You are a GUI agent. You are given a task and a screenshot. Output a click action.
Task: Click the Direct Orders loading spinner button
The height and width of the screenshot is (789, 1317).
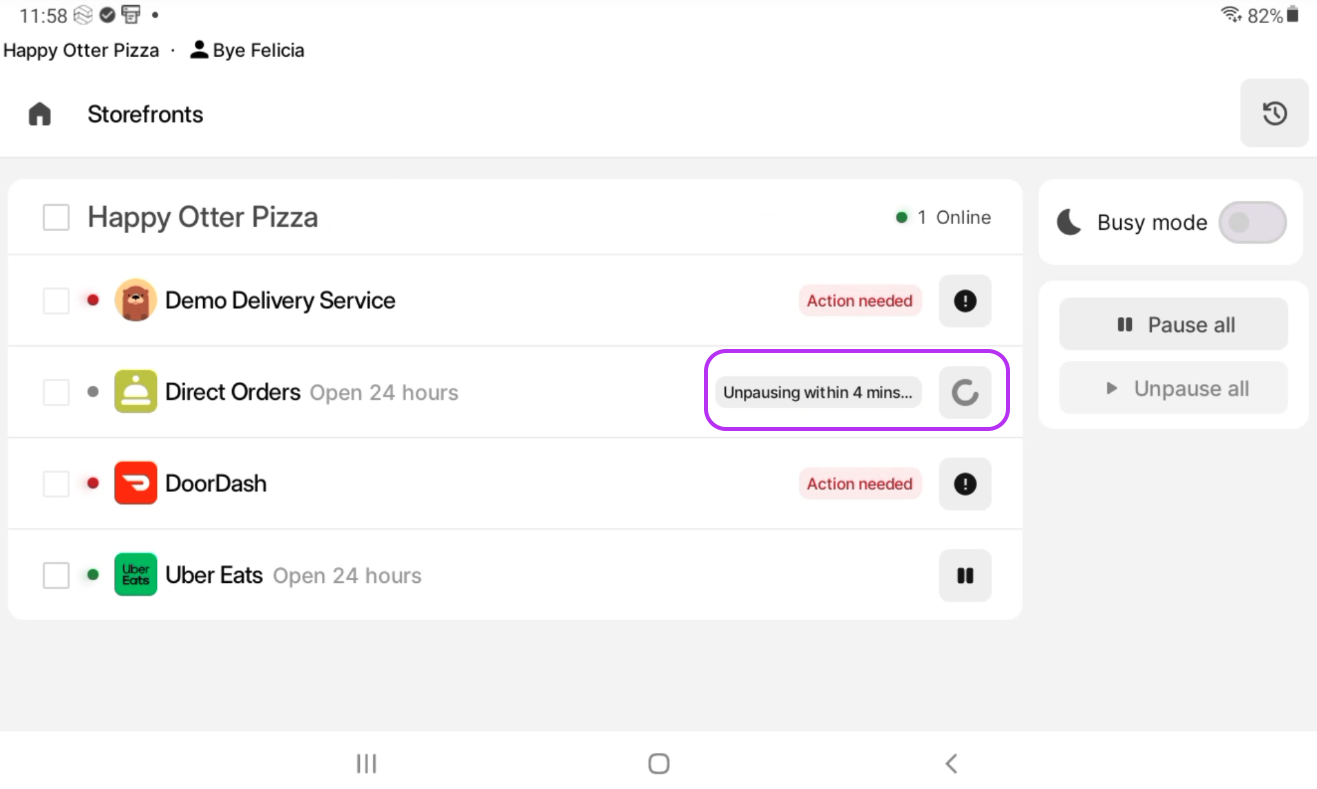[x=965, y=392]
